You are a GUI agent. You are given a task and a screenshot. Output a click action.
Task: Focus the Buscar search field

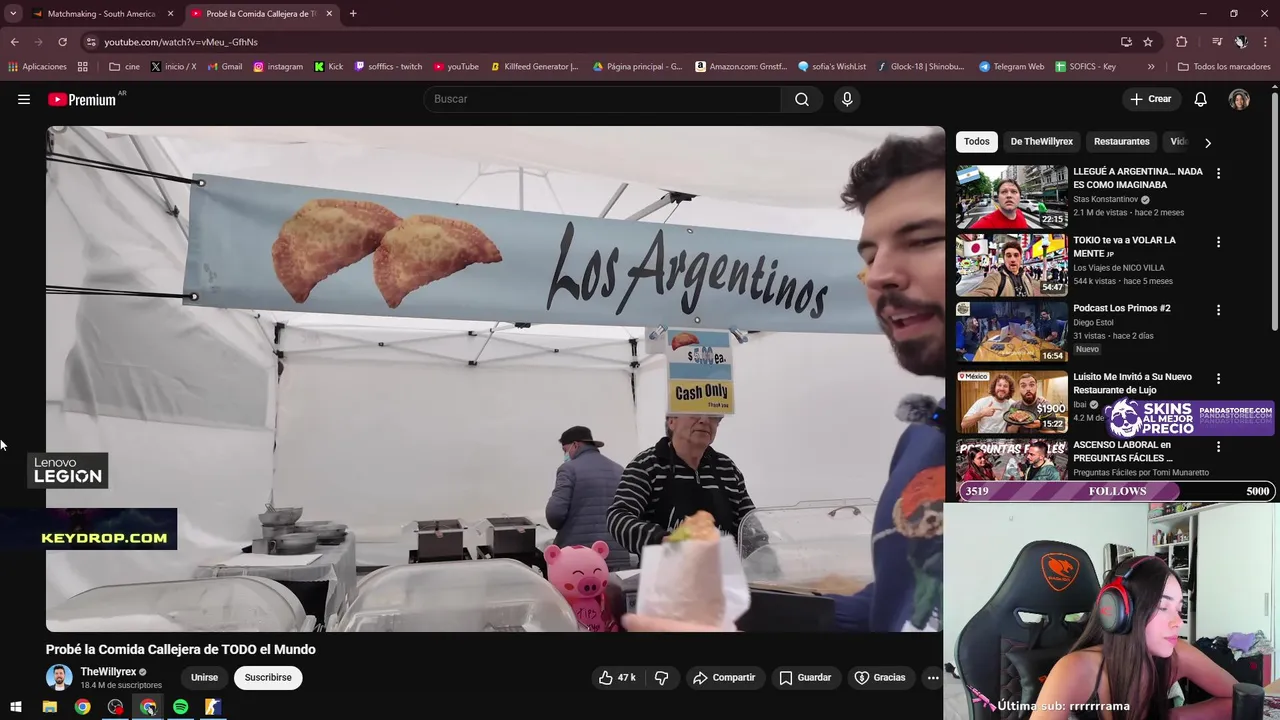(x=602, y=99)
